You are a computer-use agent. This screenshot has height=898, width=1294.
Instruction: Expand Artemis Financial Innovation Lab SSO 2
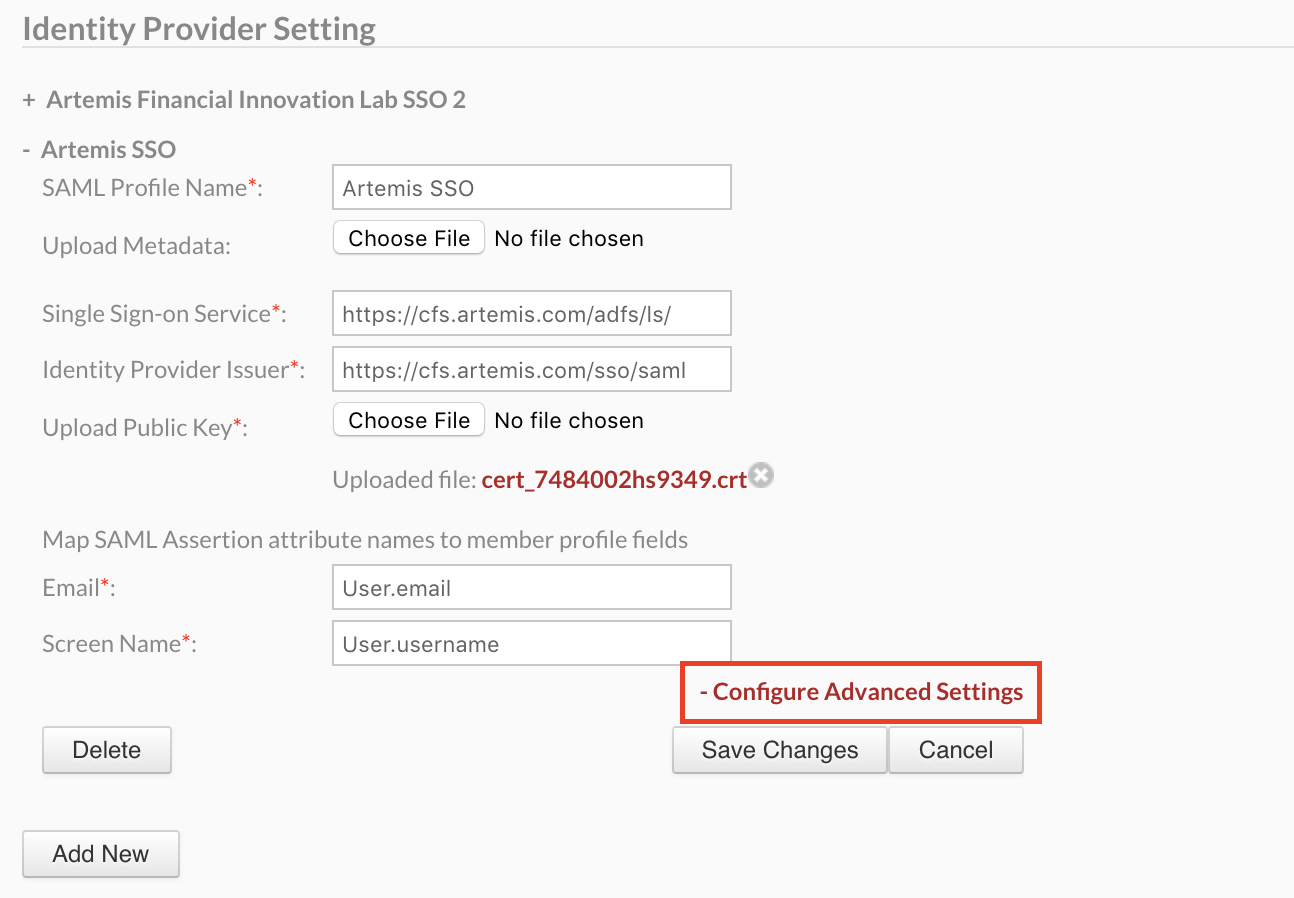pyautogui.click(x=244, y=100)
